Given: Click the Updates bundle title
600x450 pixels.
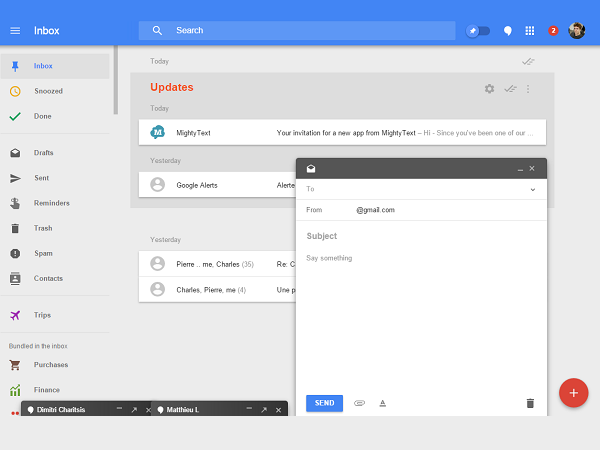Looking at the screenshot, I should tap(172, 87).
